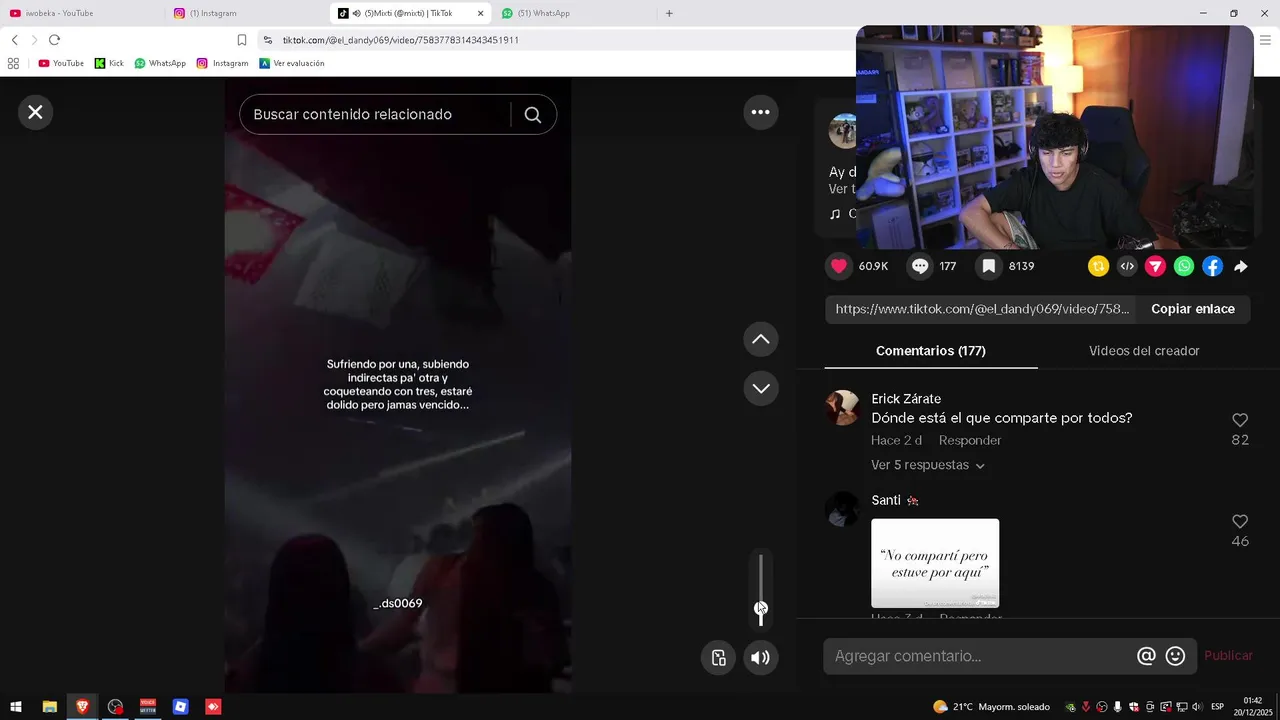This screenshot has width=1280, height=720.
Task: Expand Ver 5 respuestas replies
Action: 928,465
